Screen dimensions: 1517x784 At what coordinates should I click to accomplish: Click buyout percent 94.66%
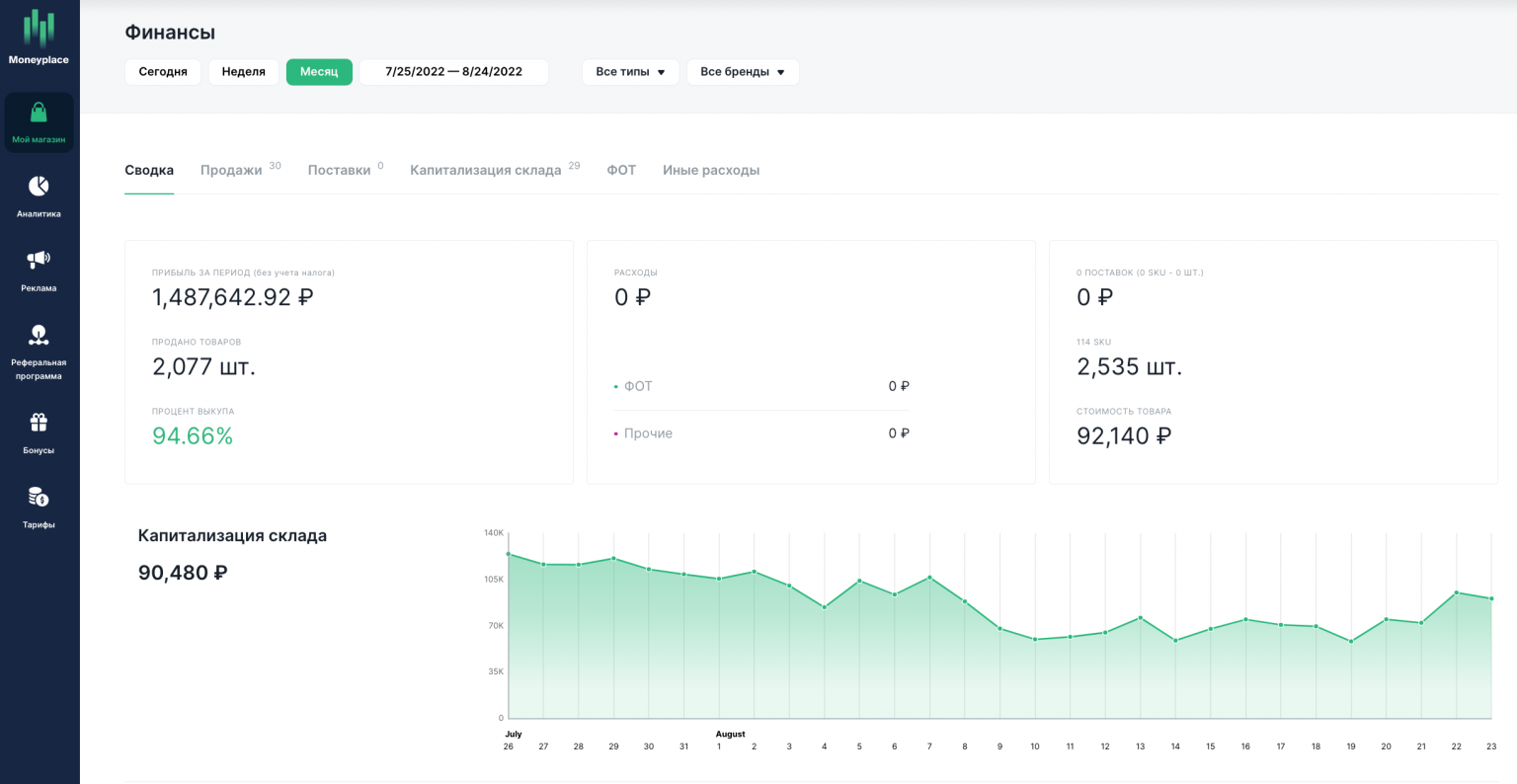point(193,435)
